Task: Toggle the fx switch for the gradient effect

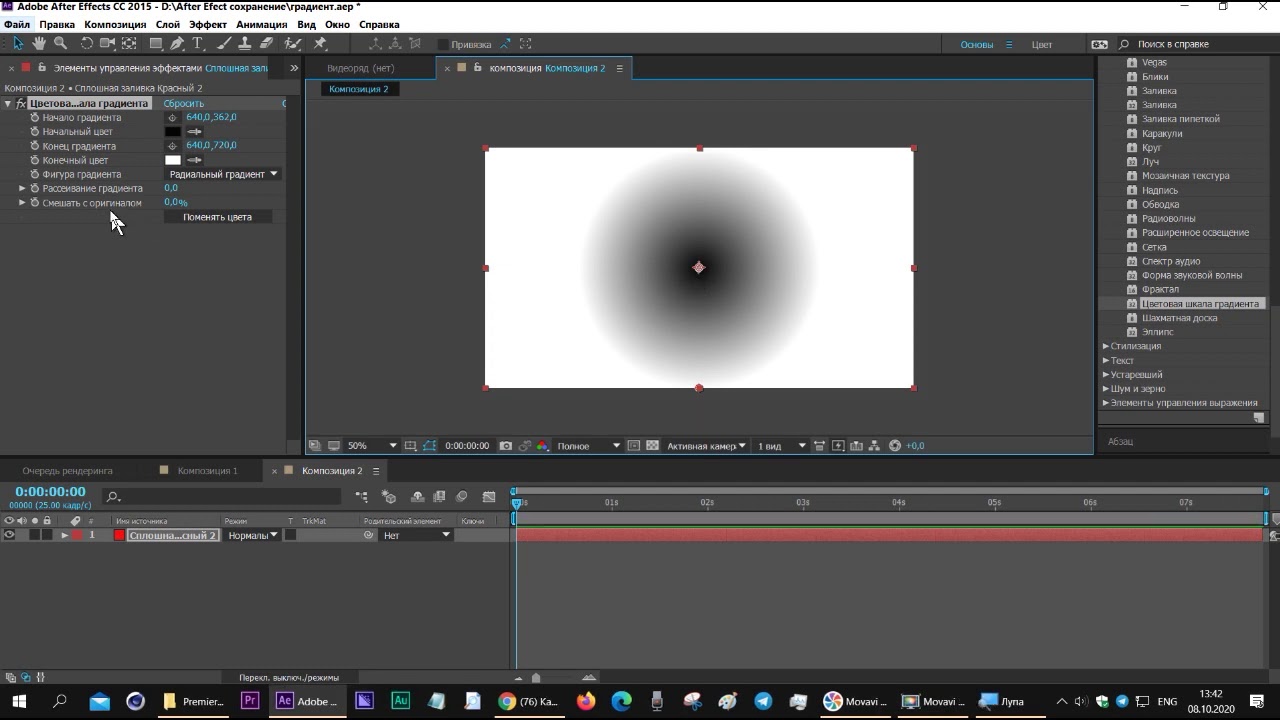Action: (21, 104)
